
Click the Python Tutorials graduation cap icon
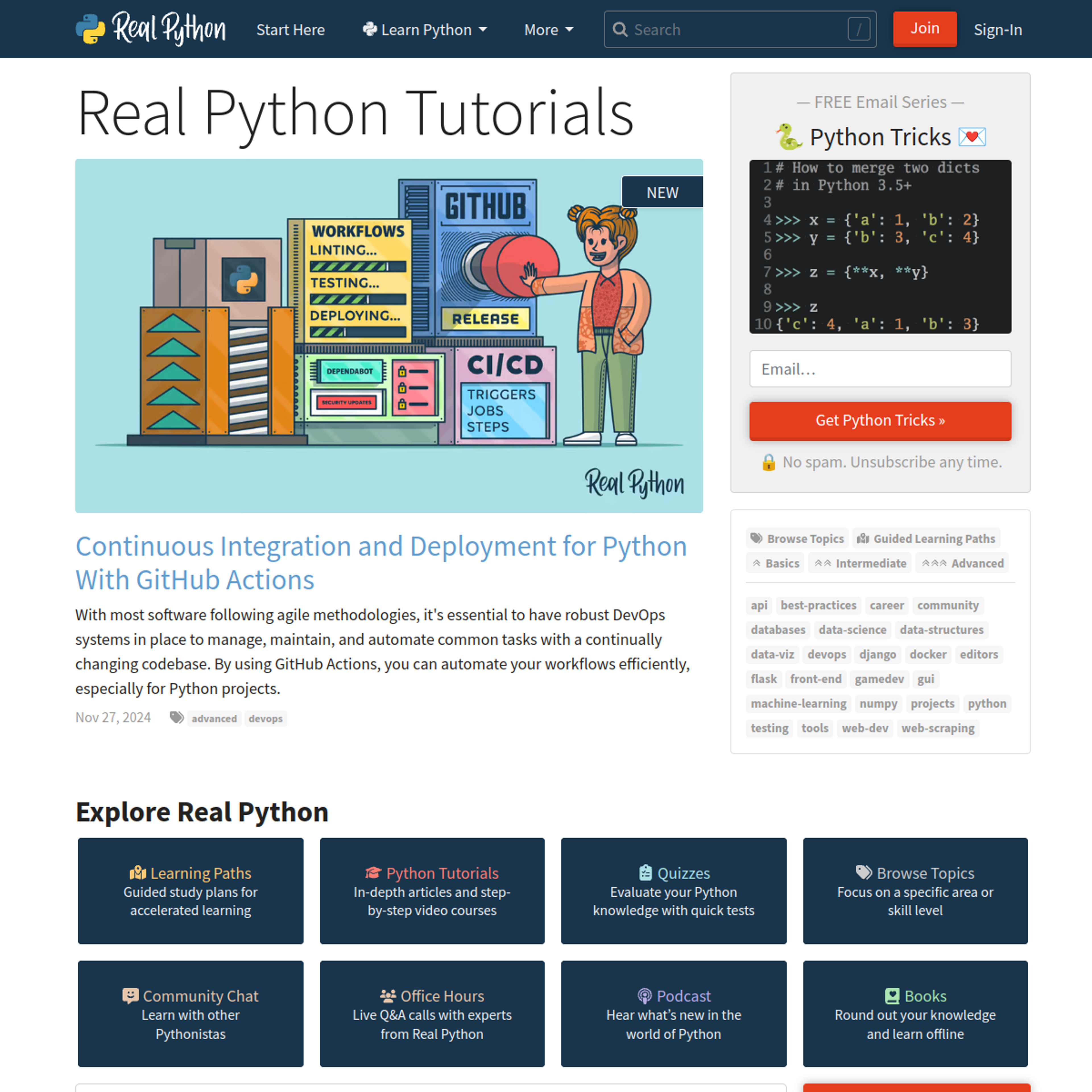[x=373, y=873]
